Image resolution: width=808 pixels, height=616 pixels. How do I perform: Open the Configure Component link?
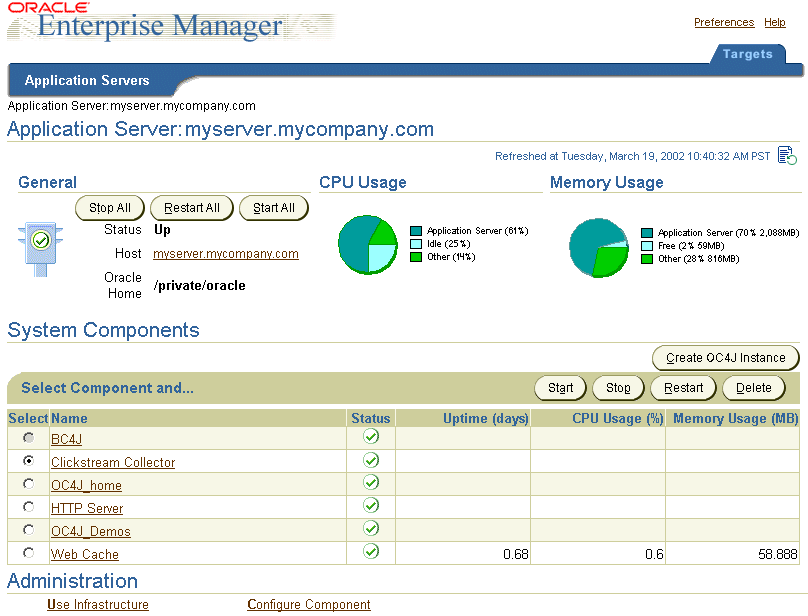(x=309, y=604)
